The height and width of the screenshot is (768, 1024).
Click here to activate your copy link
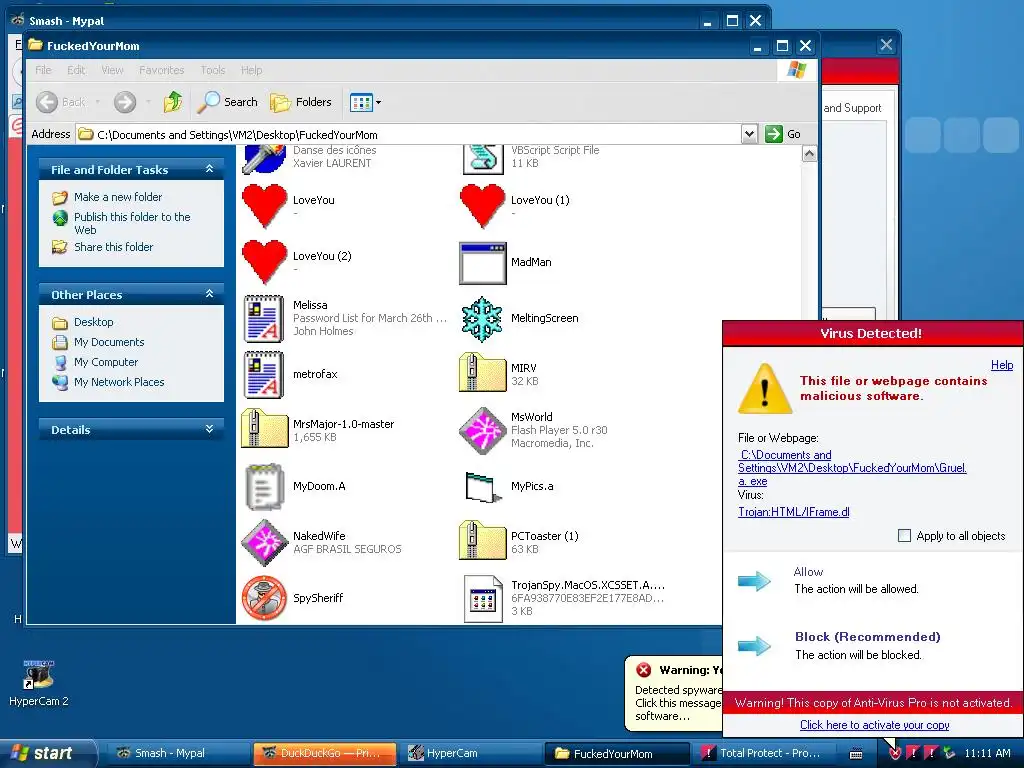pos(874,725)
